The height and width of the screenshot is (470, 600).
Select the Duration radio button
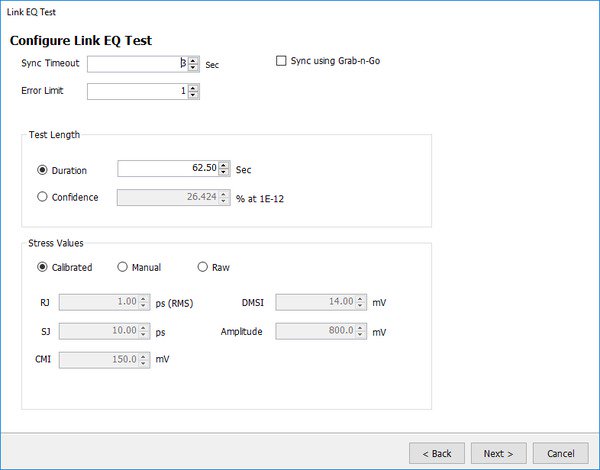tap(42, 170)
